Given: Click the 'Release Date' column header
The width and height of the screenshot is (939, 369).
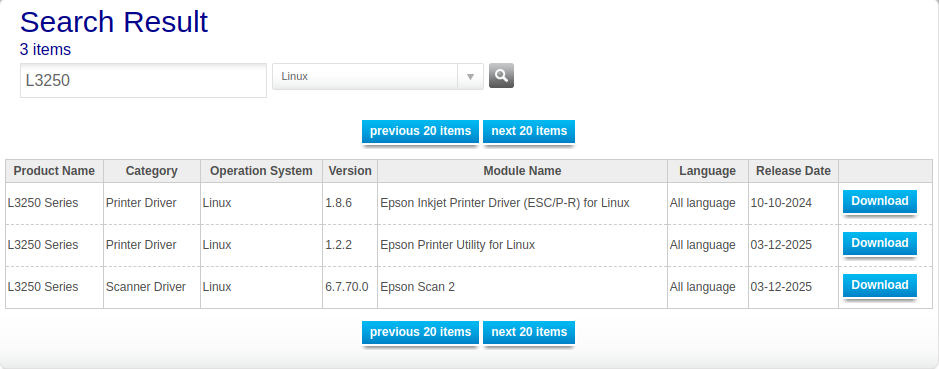Looking at the screenshot, I should (x=793, y=171).
